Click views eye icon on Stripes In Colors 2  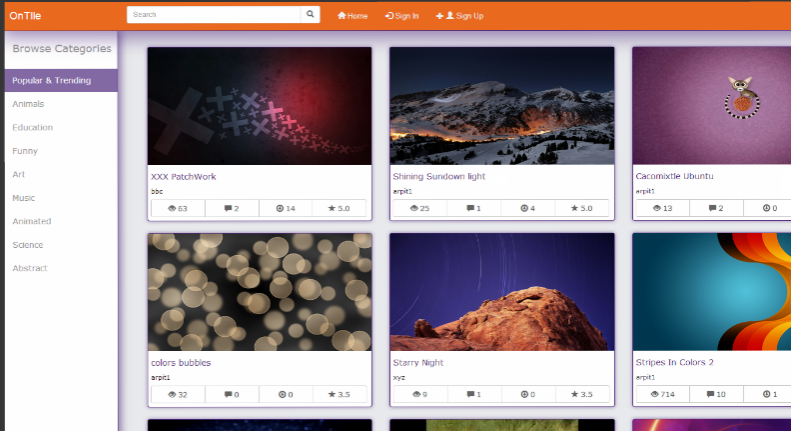pyautogui.click(x=655, y=394)
